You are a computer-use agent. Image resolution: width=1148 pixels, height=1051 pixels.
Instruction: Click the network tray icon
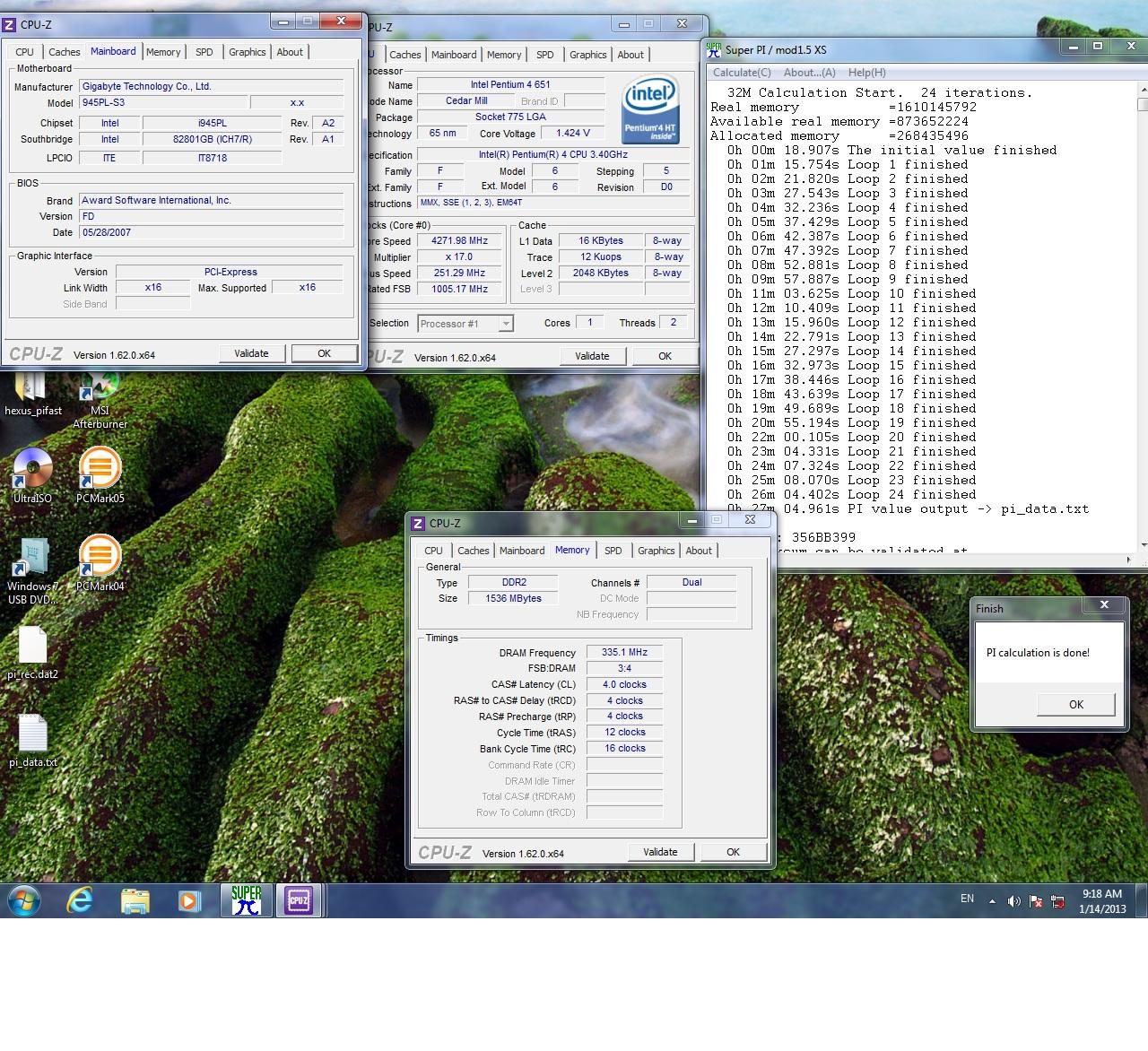tap(1058, 901)
